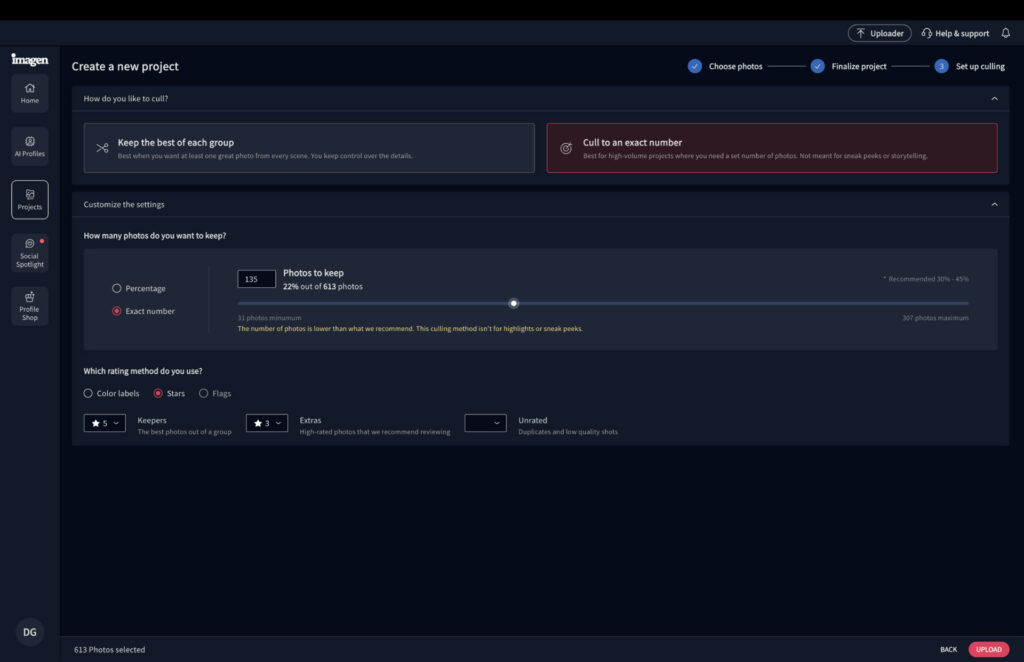Select Color labels rating method
Viewport: 1024px width, 662px height.
tap(88, 393)
